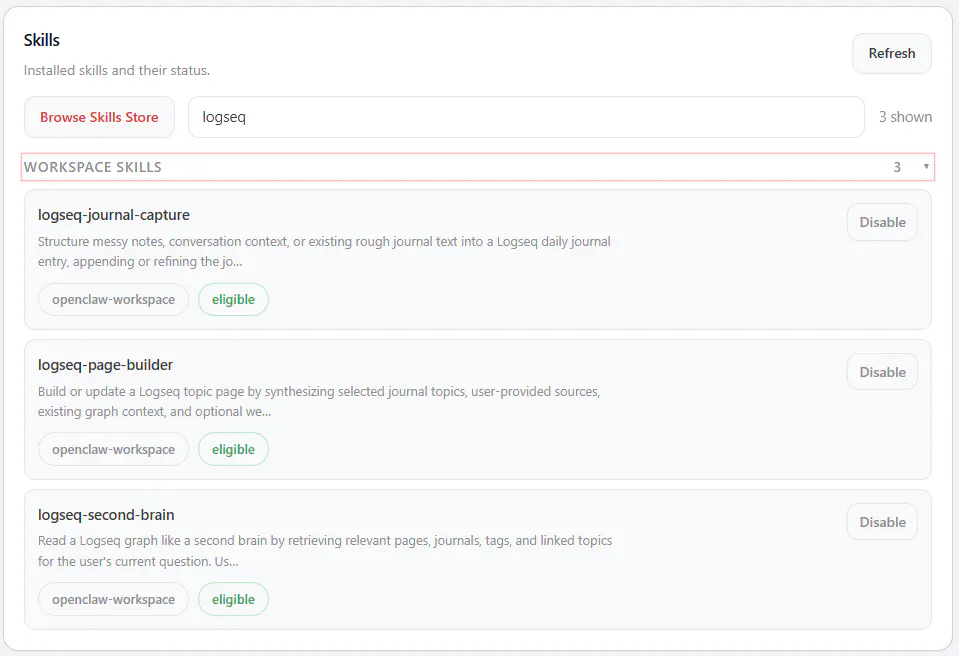Click the Workspace Skills header label
959x656 pixels.
pyautogui.click(x=93, y=167)
